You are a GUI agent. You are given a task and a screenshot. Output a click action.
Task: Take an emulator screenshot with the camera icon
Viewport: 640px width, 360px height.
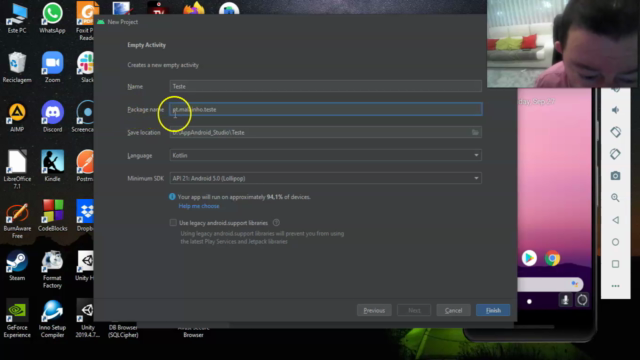[x=616, y=176]
